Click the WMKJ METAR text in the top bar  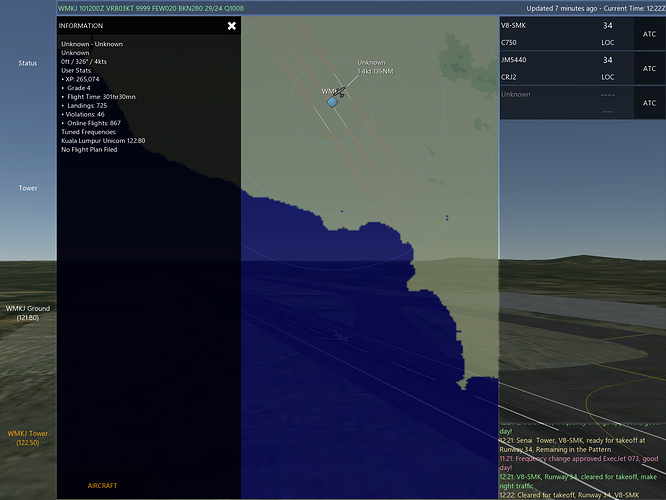pyautogui.click(x=151, y=8)
